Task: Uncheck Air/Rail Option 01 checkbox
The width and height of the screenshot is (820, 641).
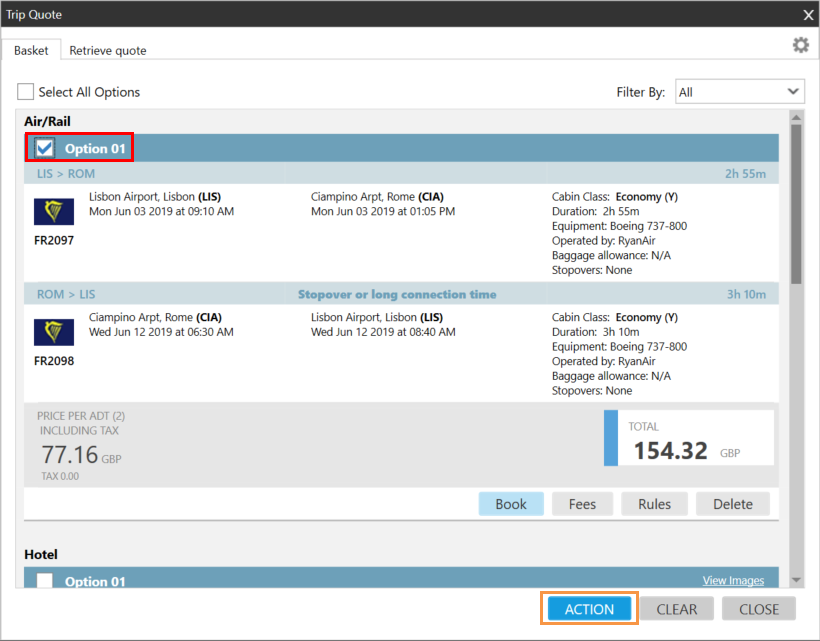Action: [45, 149]
